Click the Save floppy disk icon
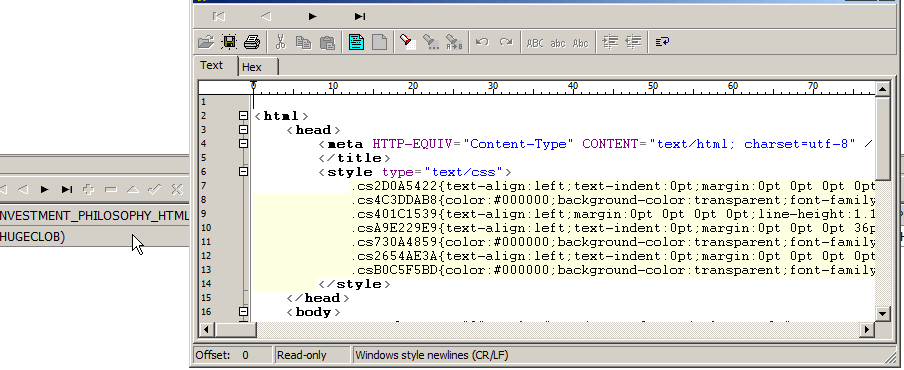904x370 pixels. click(x=229, y=42)
